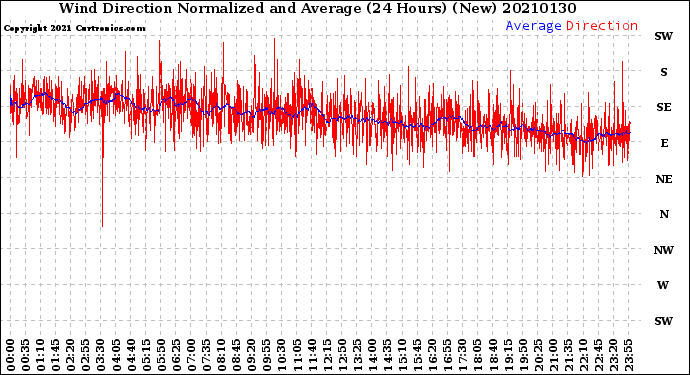The height and width of the screenshot is (375, 690).
Task: Click the 17:30 time label
Action: pos(462,355)
